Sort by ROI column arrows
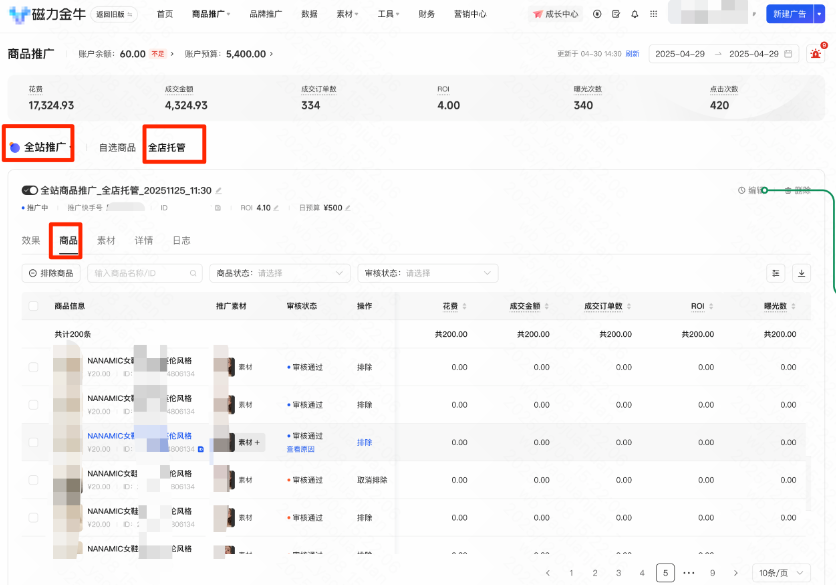This screenshot has height=585, width=836. coord(711,306)
